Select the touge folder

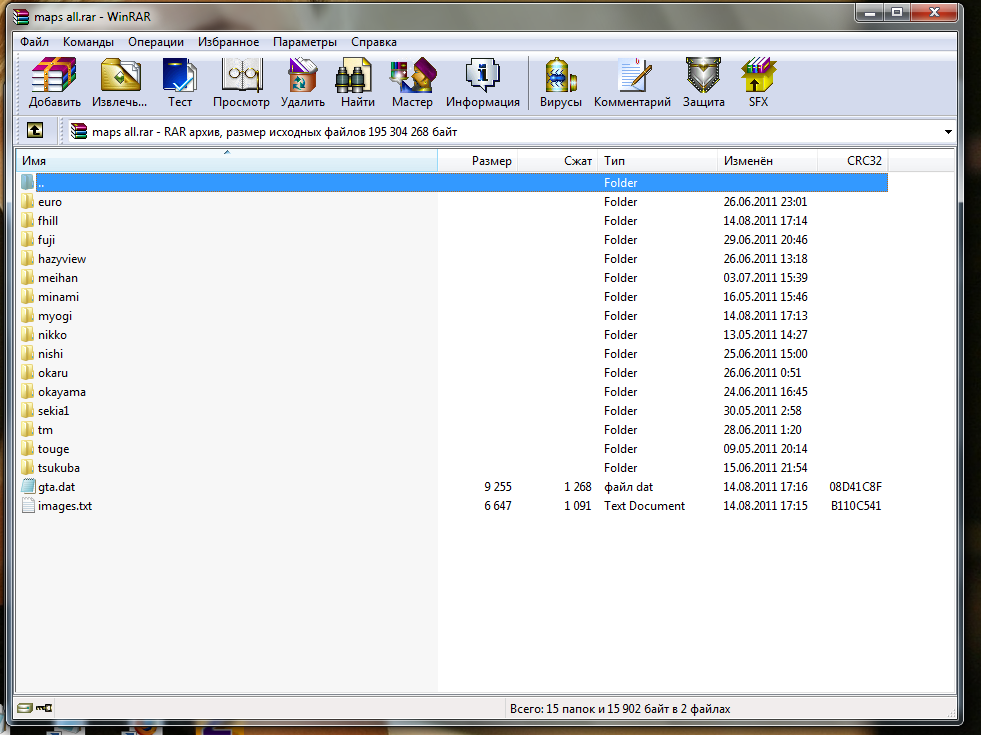point(53,449)
